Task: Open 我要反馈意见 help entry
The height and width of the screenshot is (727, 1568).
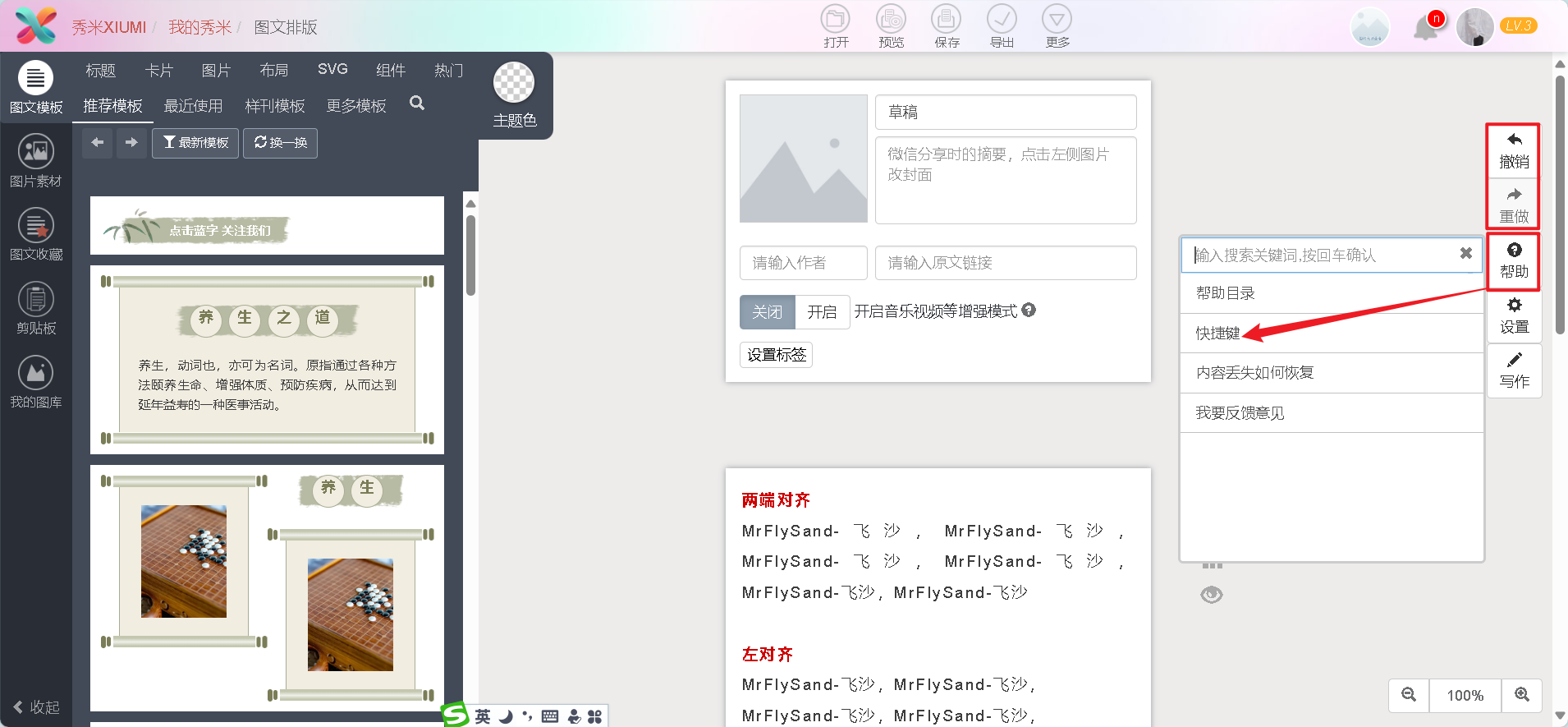Action: [x=1332, y=413]
